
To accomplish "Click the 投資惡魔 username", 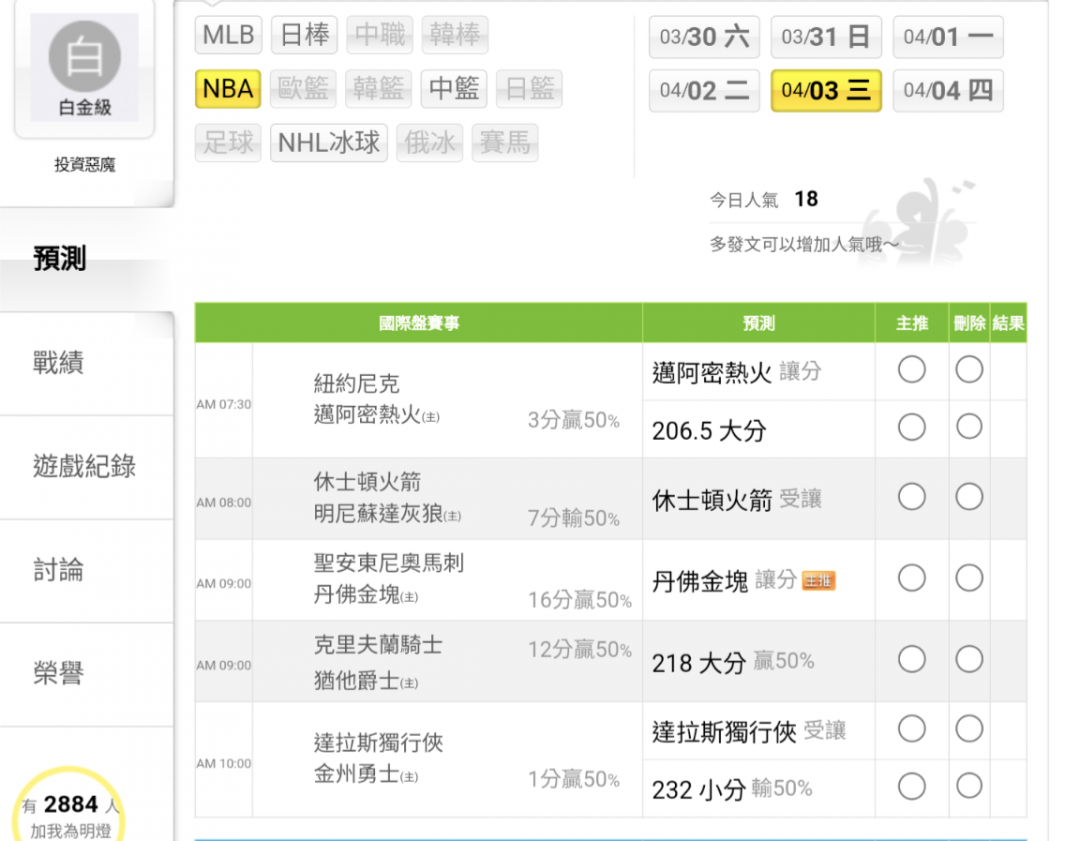I will [x=85, y=165].
